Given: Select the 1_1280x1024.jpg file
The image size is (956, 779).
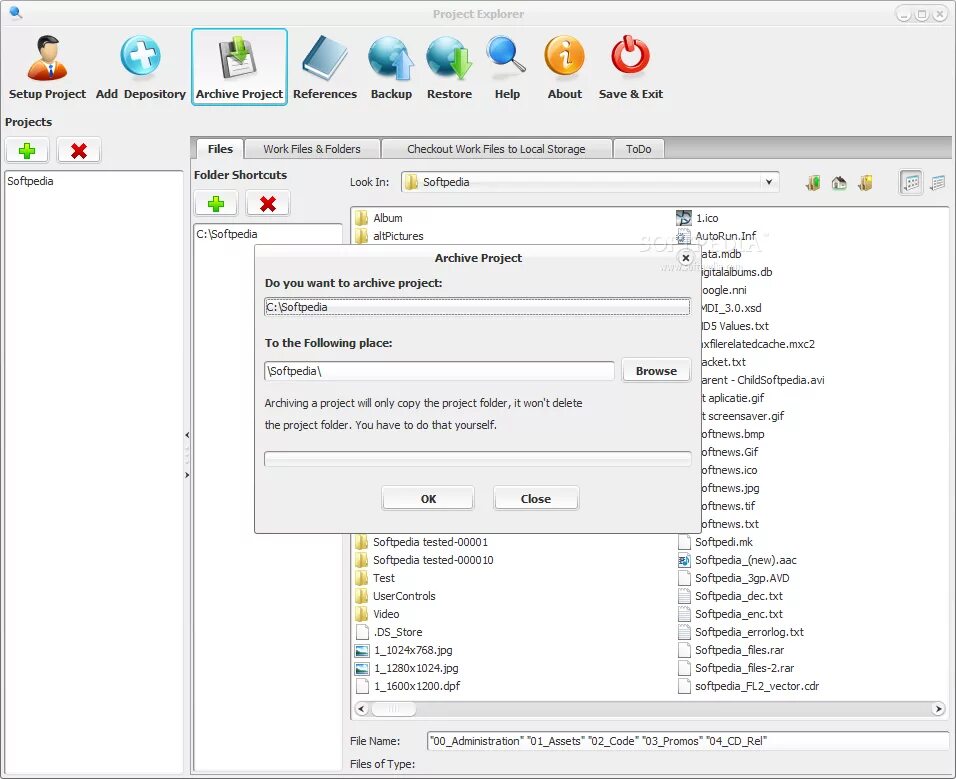Looking at the screenshot, I should [x=407, y=668].
